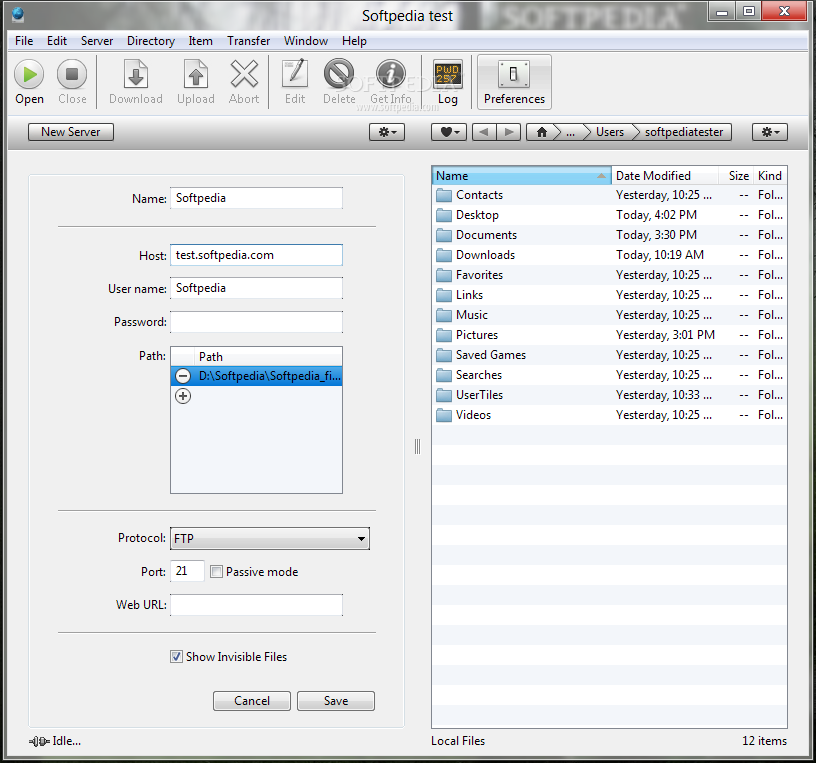
Task: Click the Videos folder icon
Action: pyautogui.click(x=444, y=415)
